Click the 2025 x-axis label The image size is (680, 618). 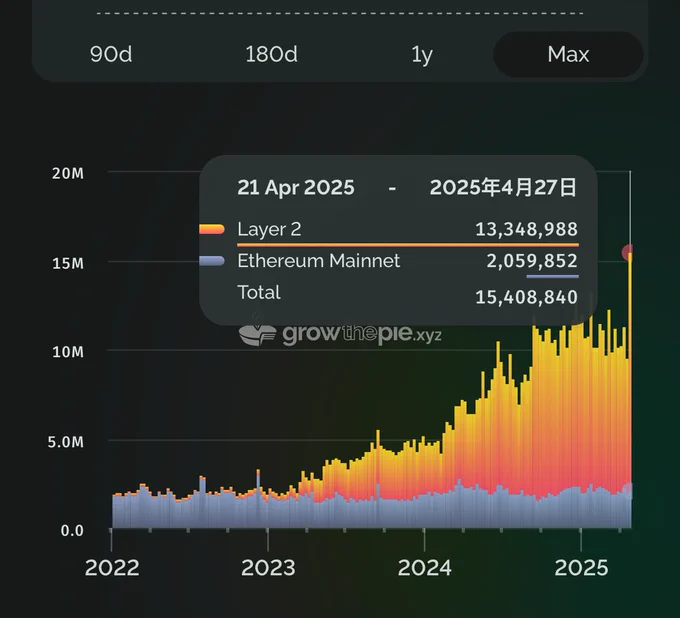click(581, 568)
